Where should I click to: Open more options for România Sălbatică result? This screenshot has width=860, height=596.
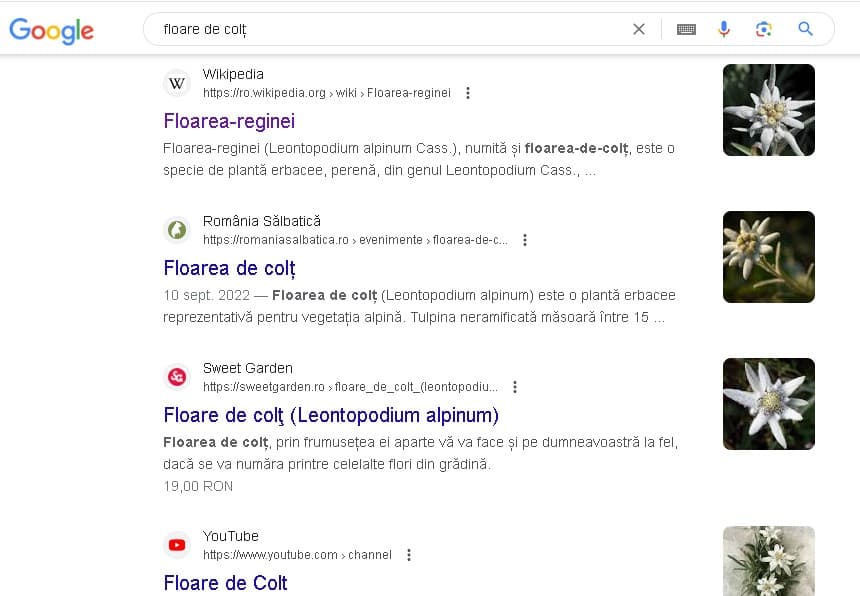[x=525, y=240]
